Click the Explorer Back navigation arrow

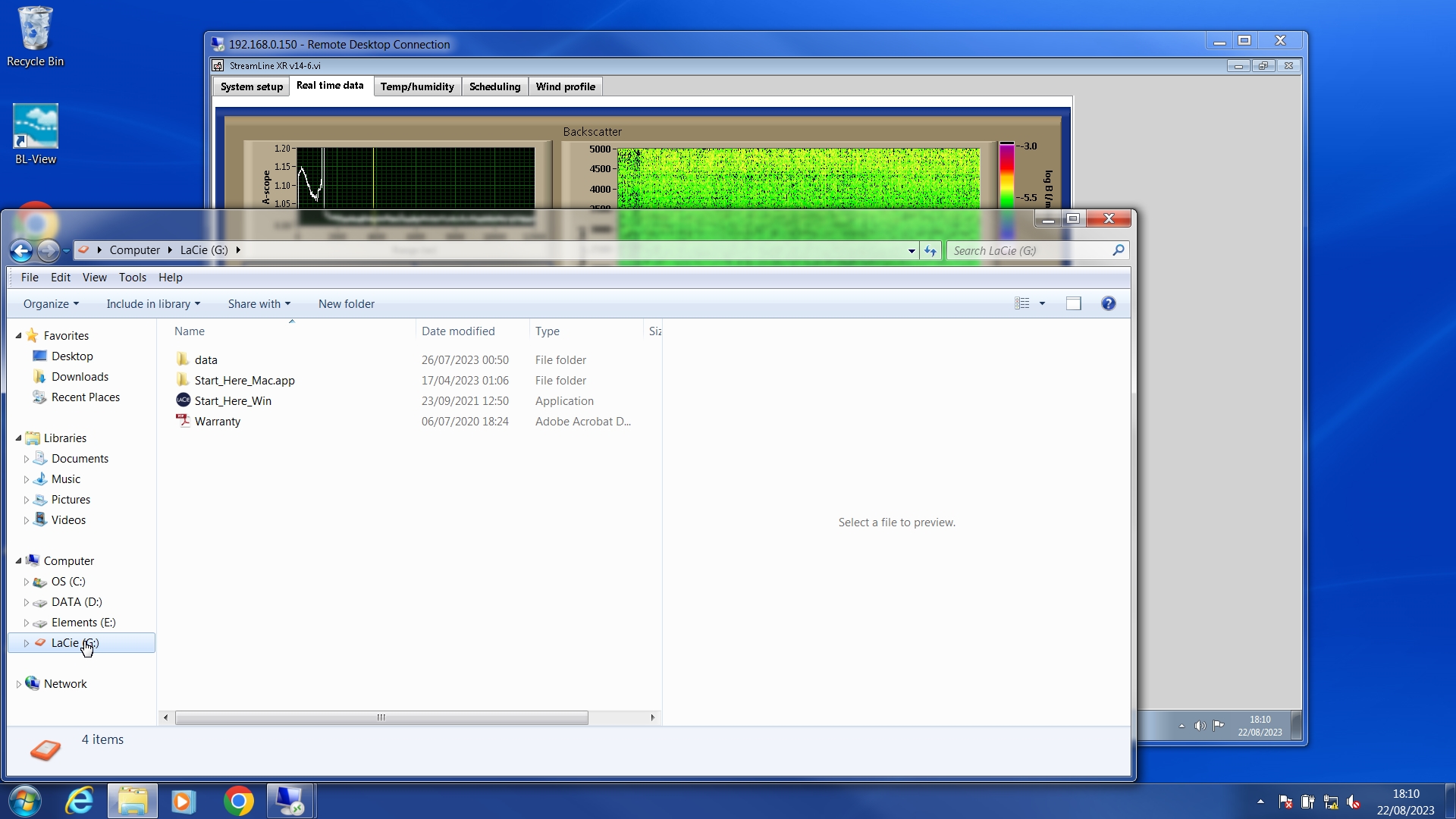click(x=21, y=250)
